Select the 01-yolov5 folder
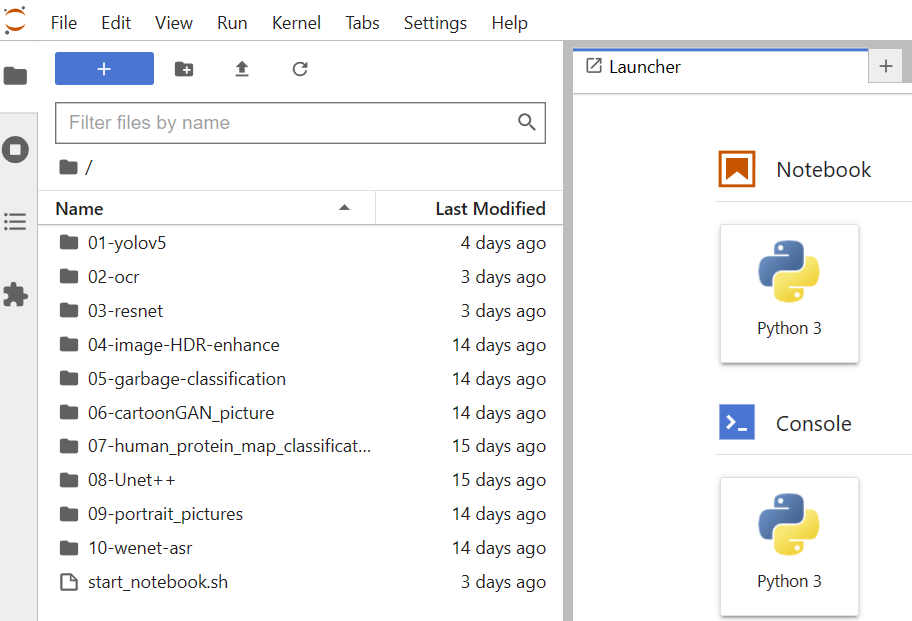The width and height of the screenshot is (912, 621). tap(301, 242)
